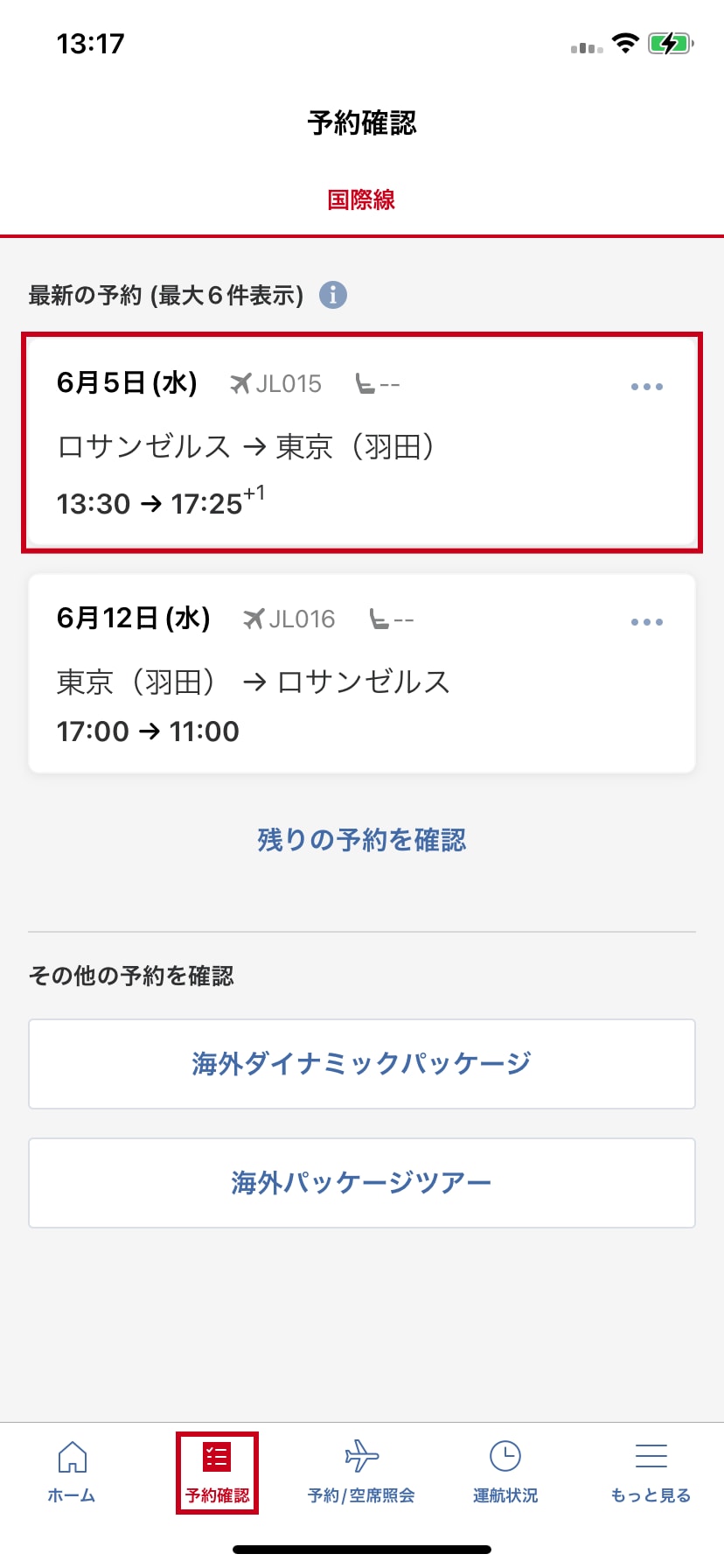The width and height of the screenshot is (724, 1568).
Task: Tap the info icon beside 最新の予約
Action: [x=333, y=295]
